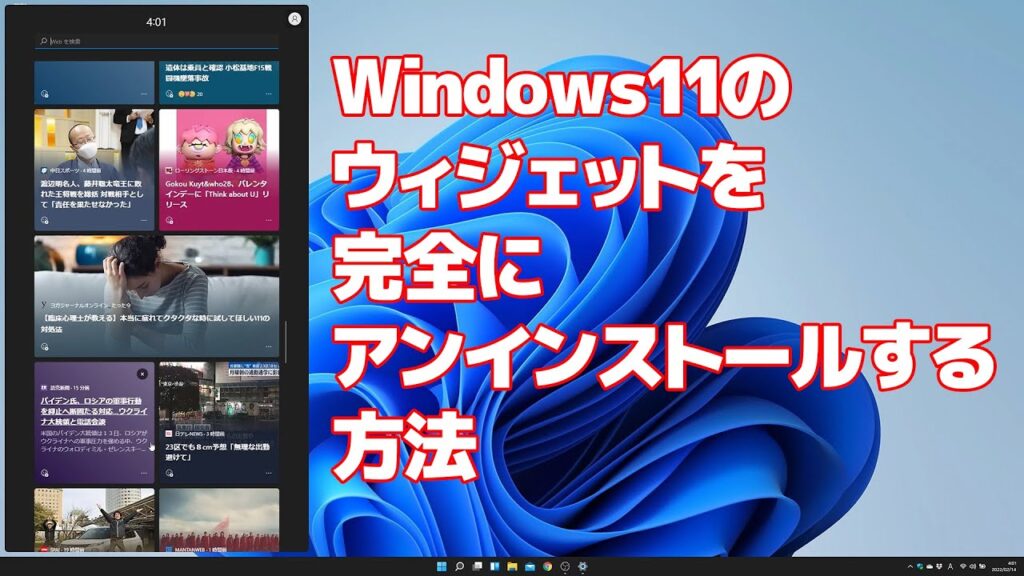Screen dimensions: 1024x576
Task: Open the 渡辺明名人 shogi news card
Action: pos(94,170)
